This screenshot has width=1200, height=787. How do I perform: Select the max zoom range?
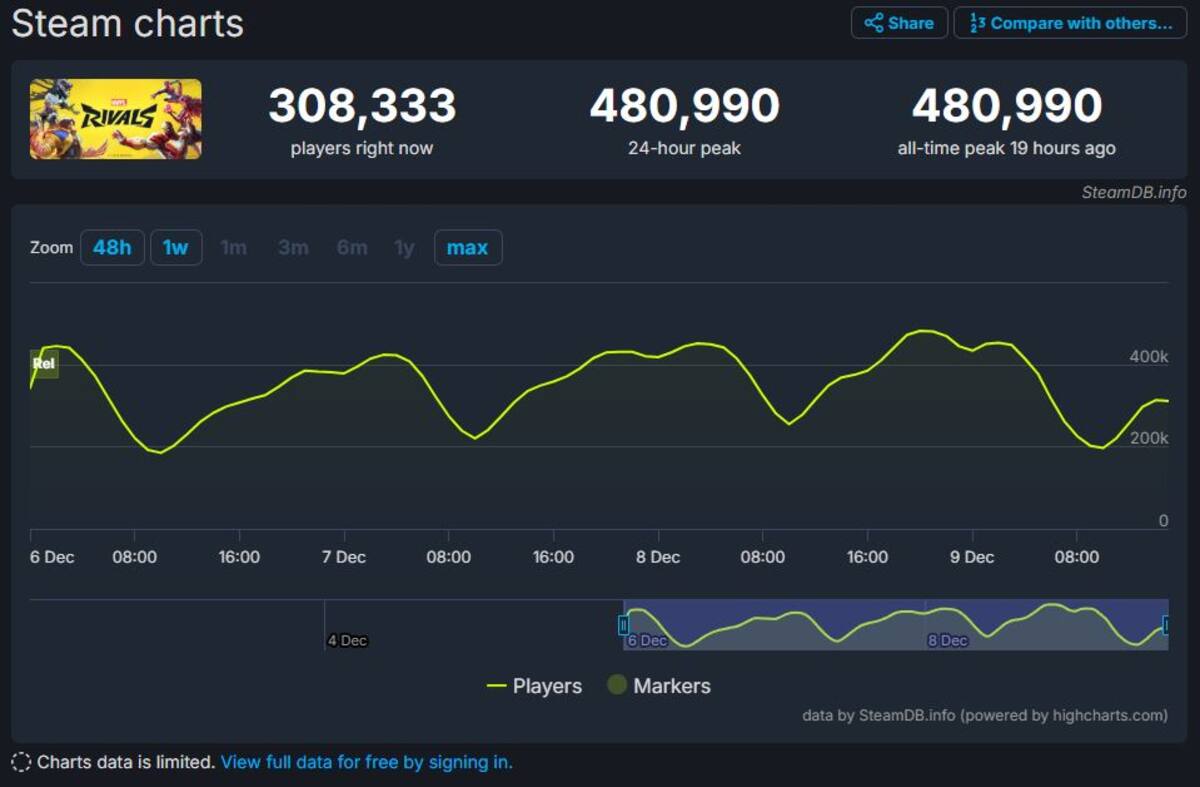click(468, 248)
